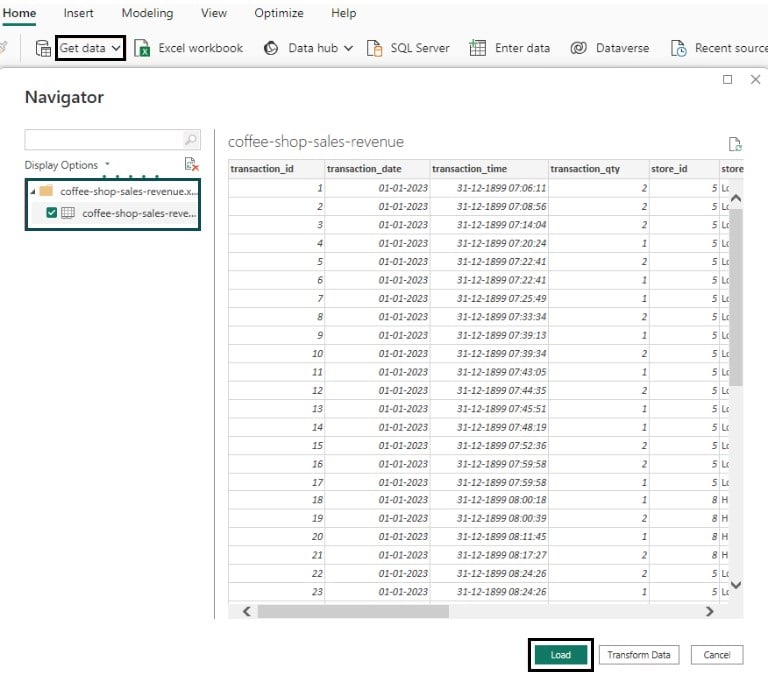Open the Modeling tab
The height and width of the screenshot is (676, 769).
[147, 13]
